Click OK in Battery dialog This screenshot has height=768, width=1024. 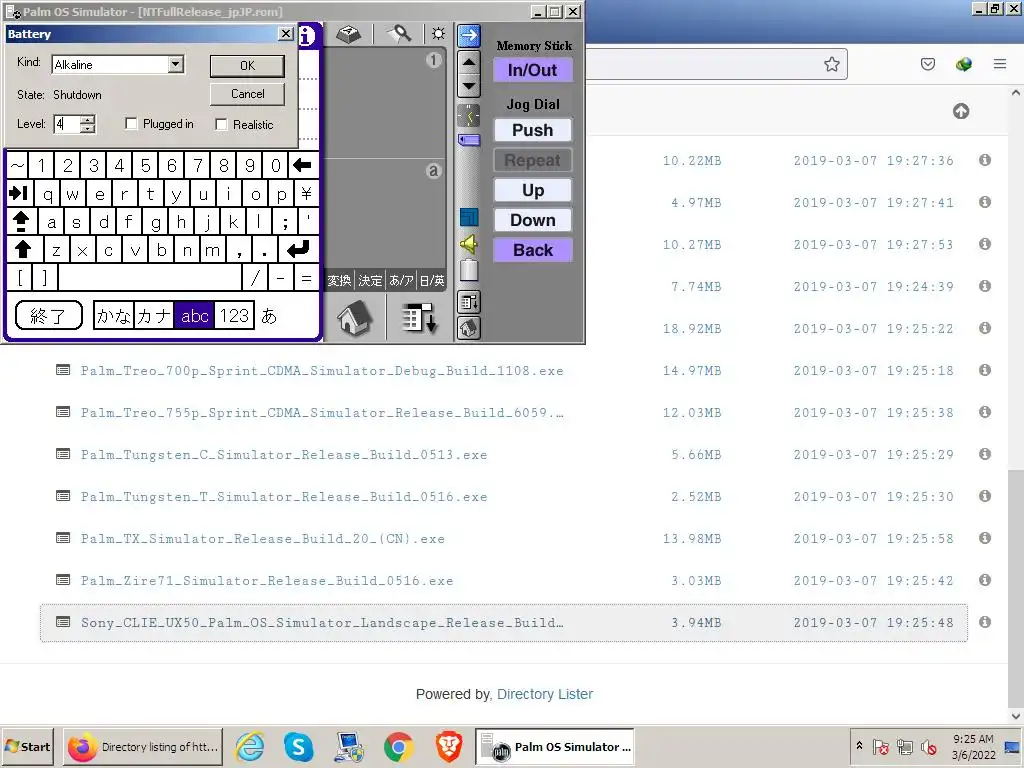pos(248,65)
